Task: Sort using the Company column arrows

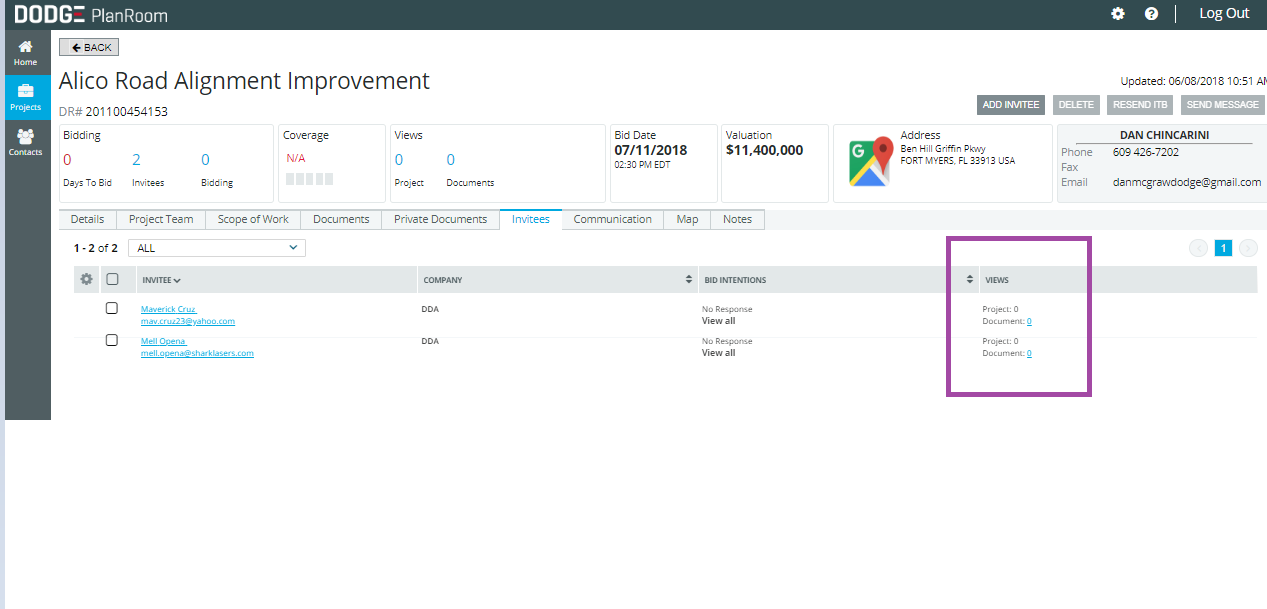Action: [688, 280]
